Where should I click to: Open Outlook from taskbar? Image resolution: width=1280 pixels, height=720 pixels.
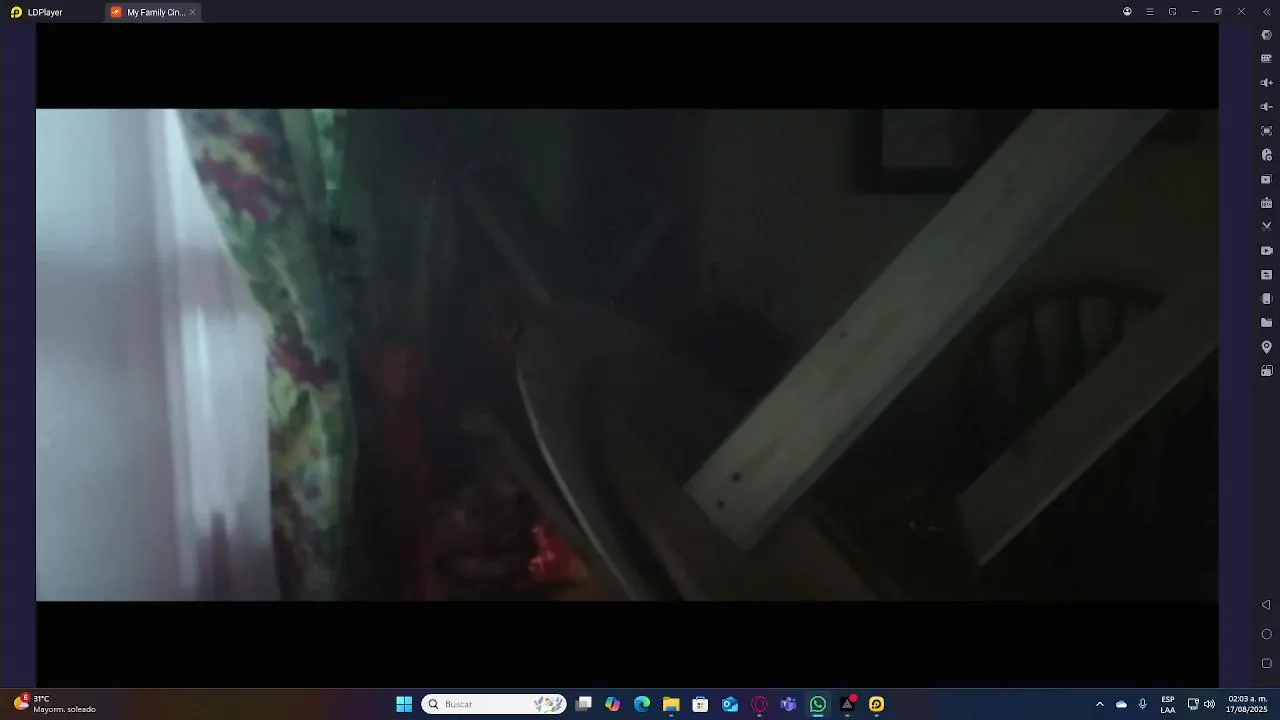click(x=730, y=704)
